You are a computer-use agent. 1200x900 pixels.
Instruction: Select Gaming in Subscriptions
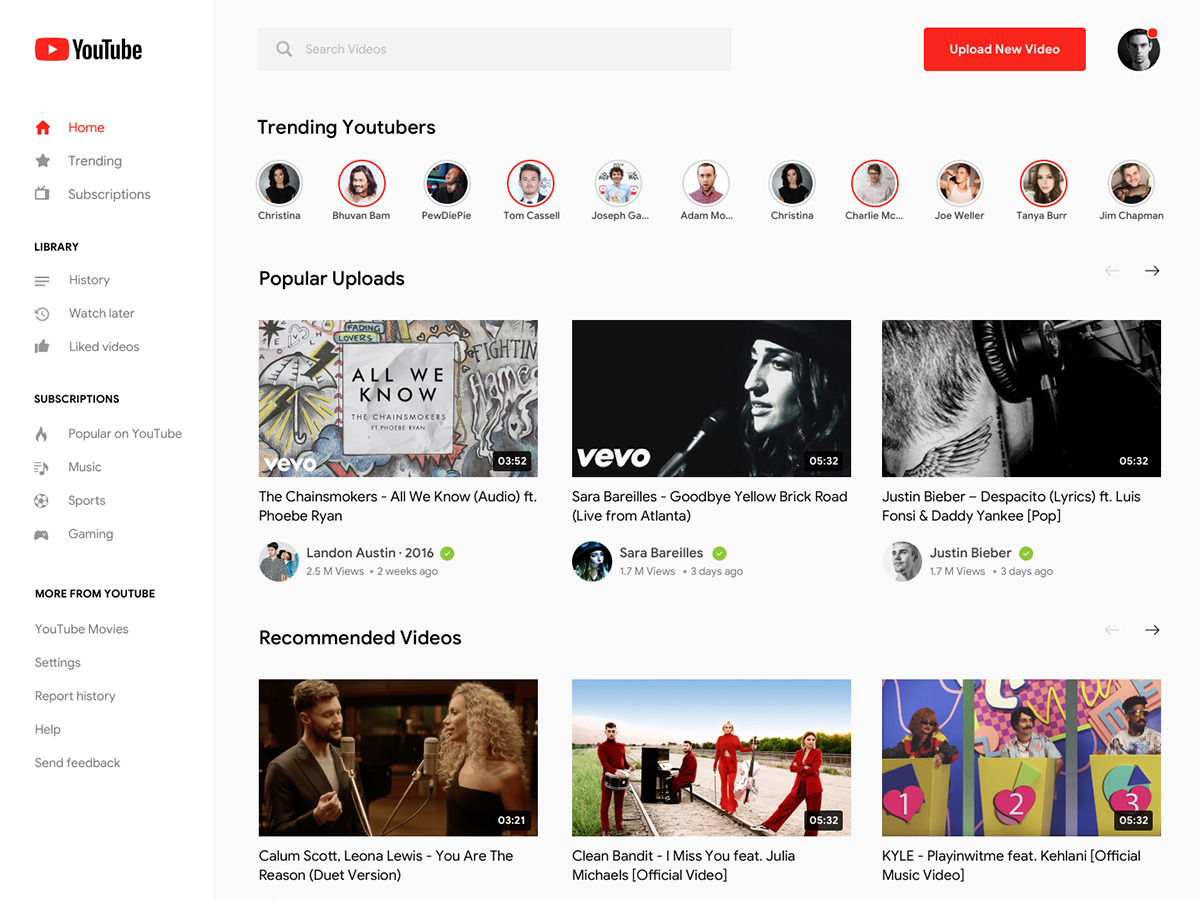tap(91, 534)
